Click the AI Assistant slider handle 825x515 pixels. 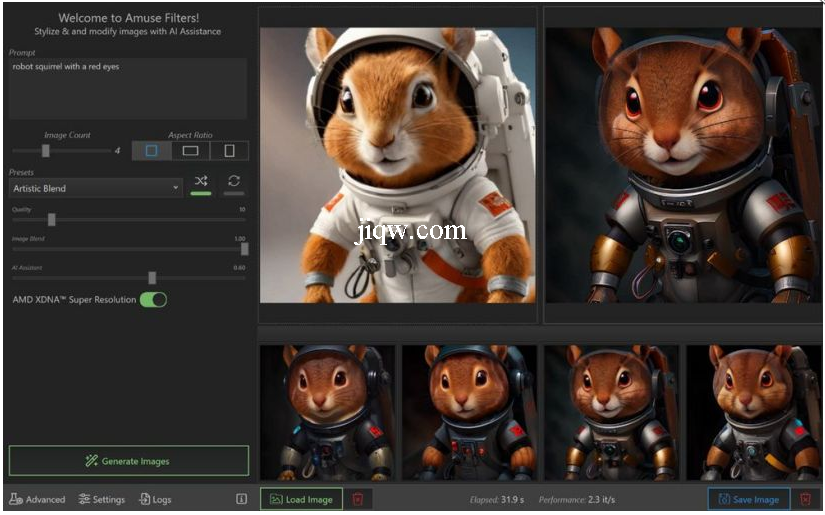point(152,278)
